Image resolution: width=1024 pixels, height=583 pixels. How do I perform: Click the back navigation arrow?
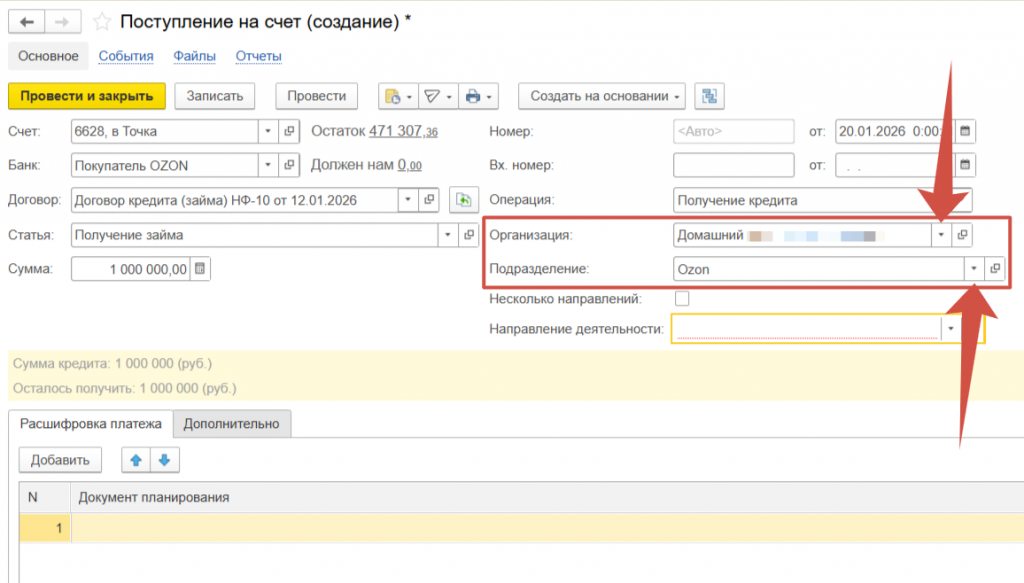pos(27,21)
